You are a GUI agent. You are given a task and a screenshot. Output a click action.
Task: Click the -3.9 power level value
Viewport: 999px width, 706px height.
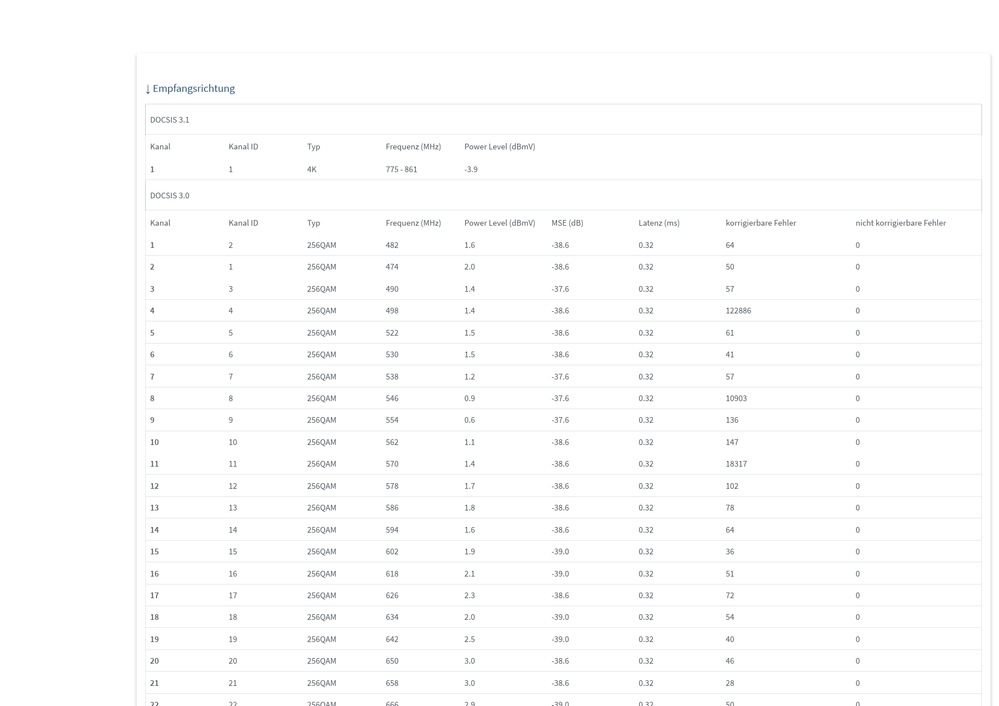point(471,170)
